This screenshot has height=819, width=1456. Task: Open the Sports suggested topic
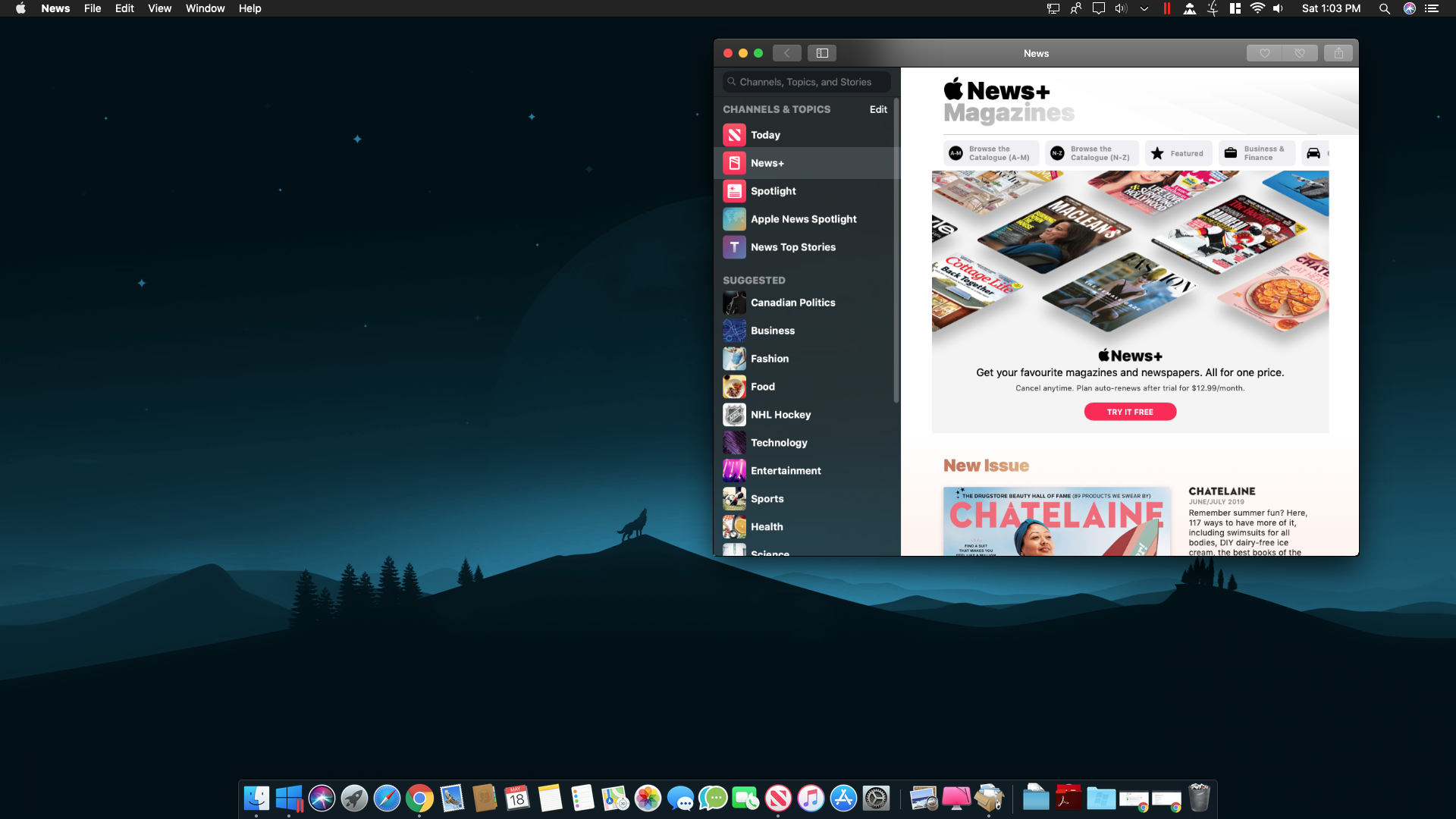pos(807,499)
